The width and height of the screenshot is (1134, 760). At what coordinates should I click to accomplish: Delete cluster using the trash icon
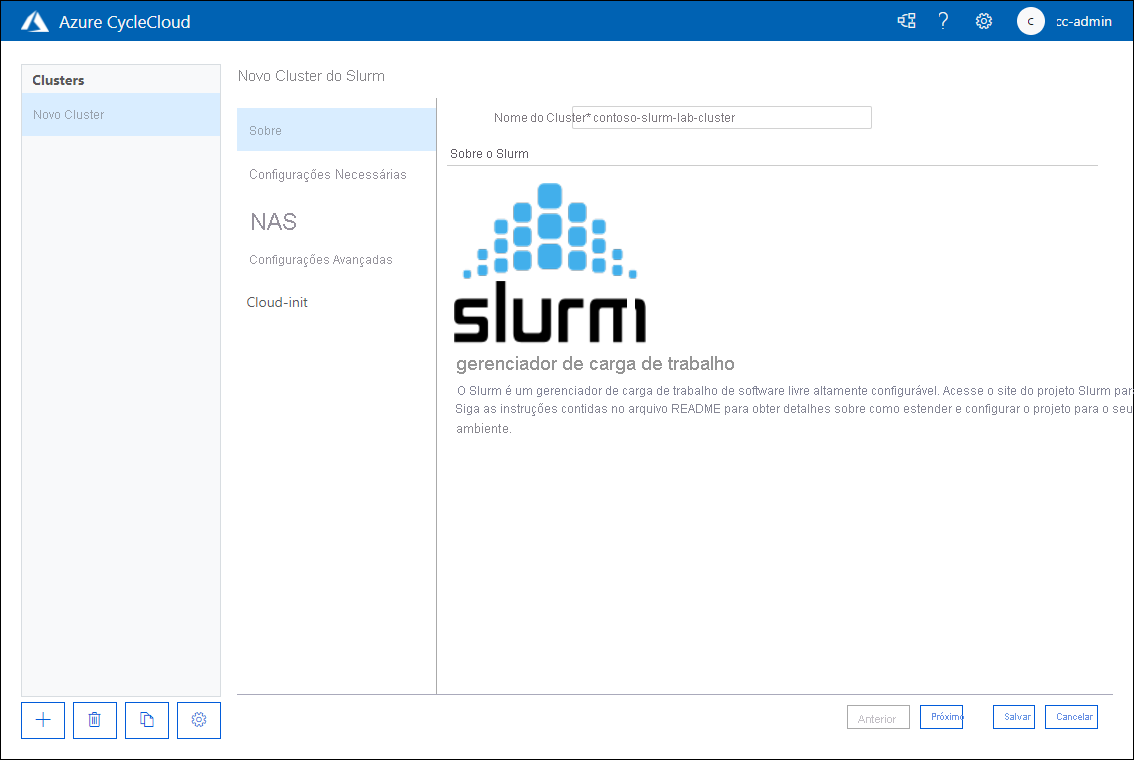[x=94, y=720]
